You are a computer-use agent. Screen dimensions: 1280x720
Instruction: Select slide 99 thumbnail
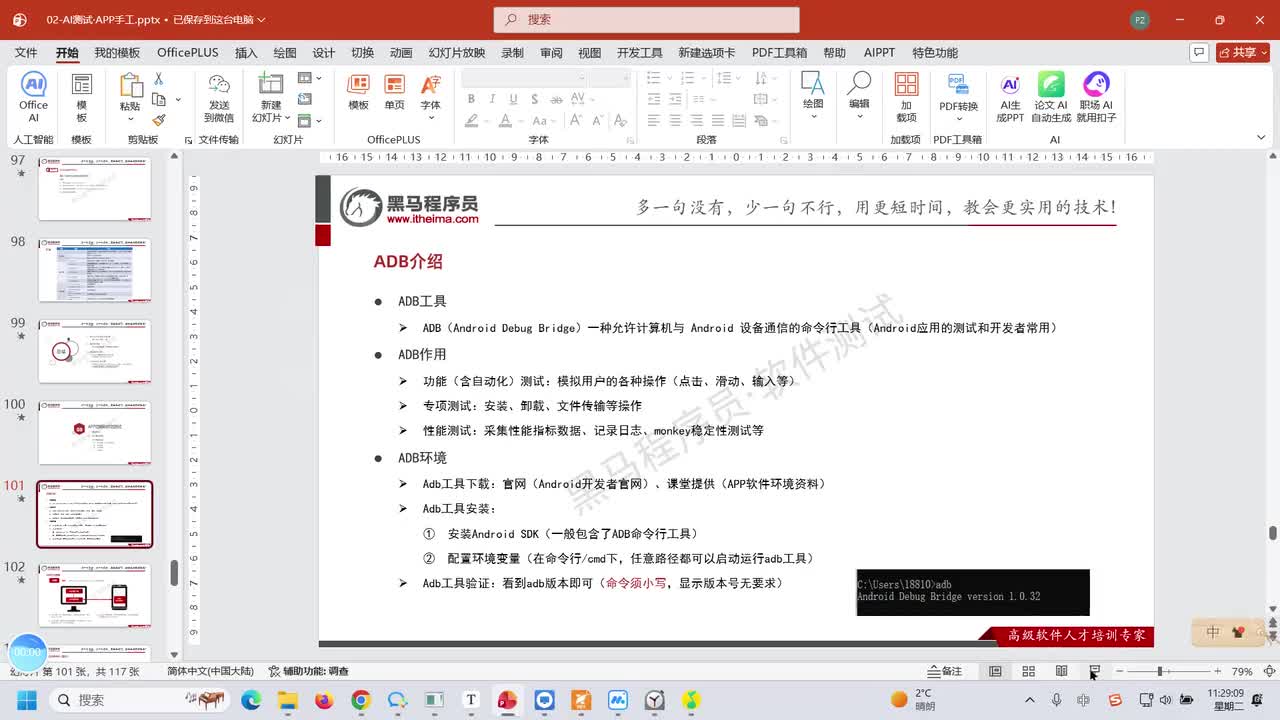(95, 351)
